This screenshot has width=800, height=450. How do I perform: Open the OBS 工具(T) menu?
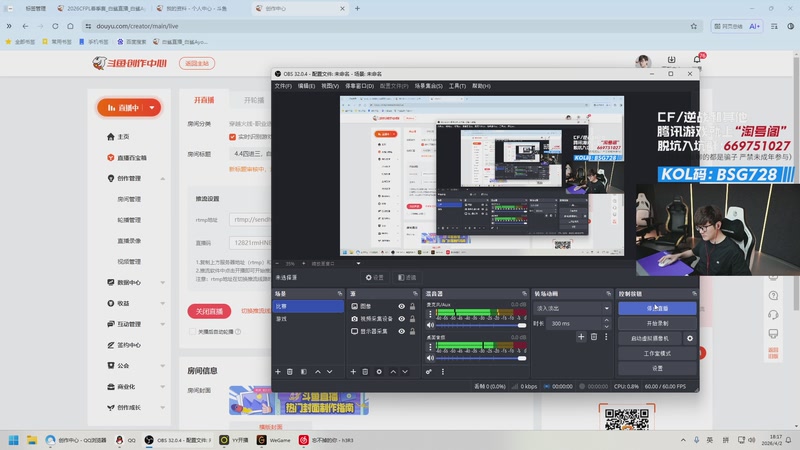click(458, 86)
